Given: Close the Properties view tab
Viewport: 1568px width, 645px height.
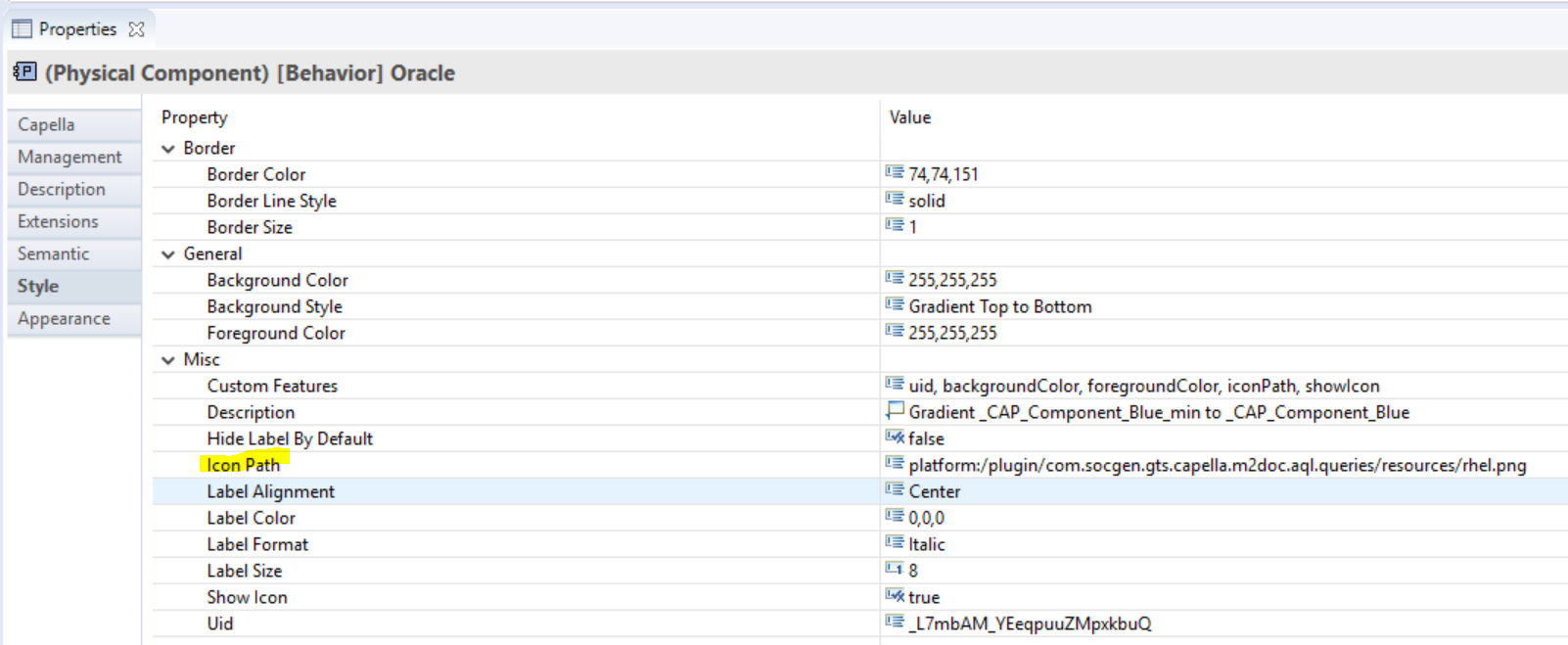Looking at the screenshot, I should click(137, 29).
